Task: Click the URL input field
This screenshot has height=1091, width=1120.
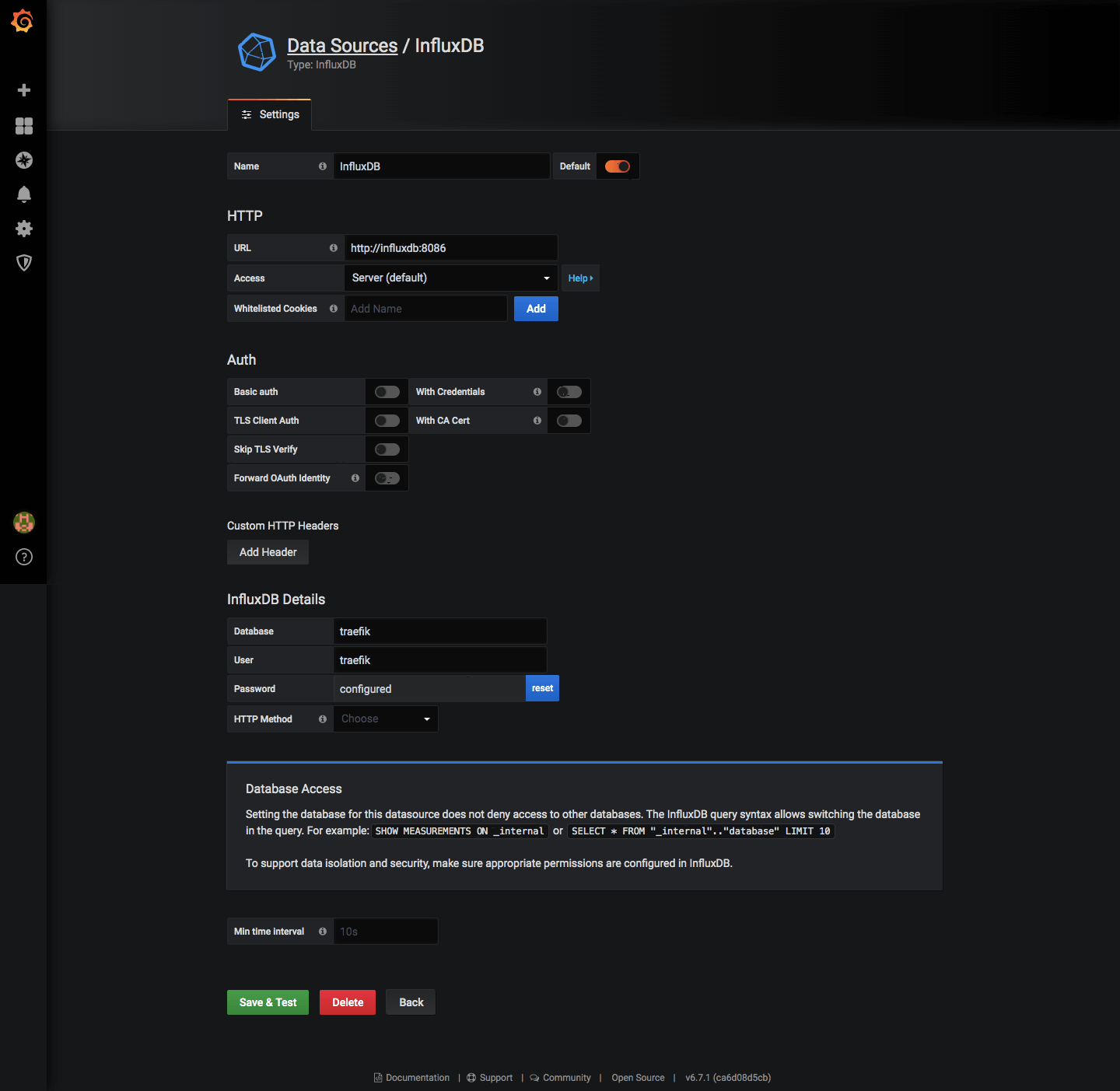Action: (451, 248)
